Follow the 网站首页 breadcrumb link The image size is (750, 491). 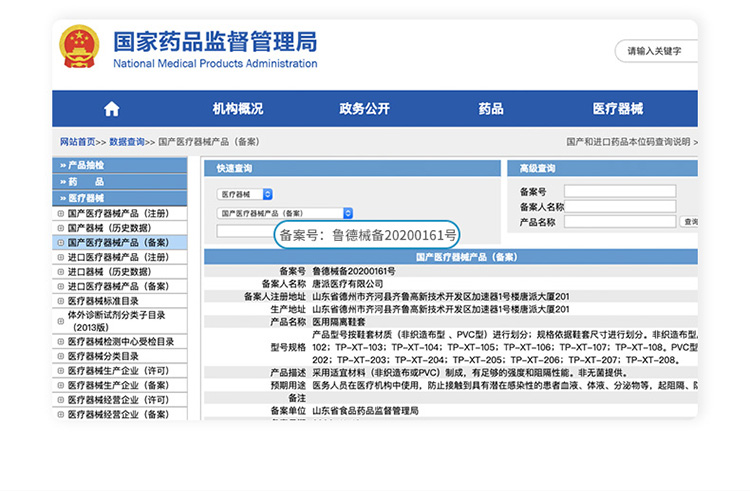(x=77, y=142)
